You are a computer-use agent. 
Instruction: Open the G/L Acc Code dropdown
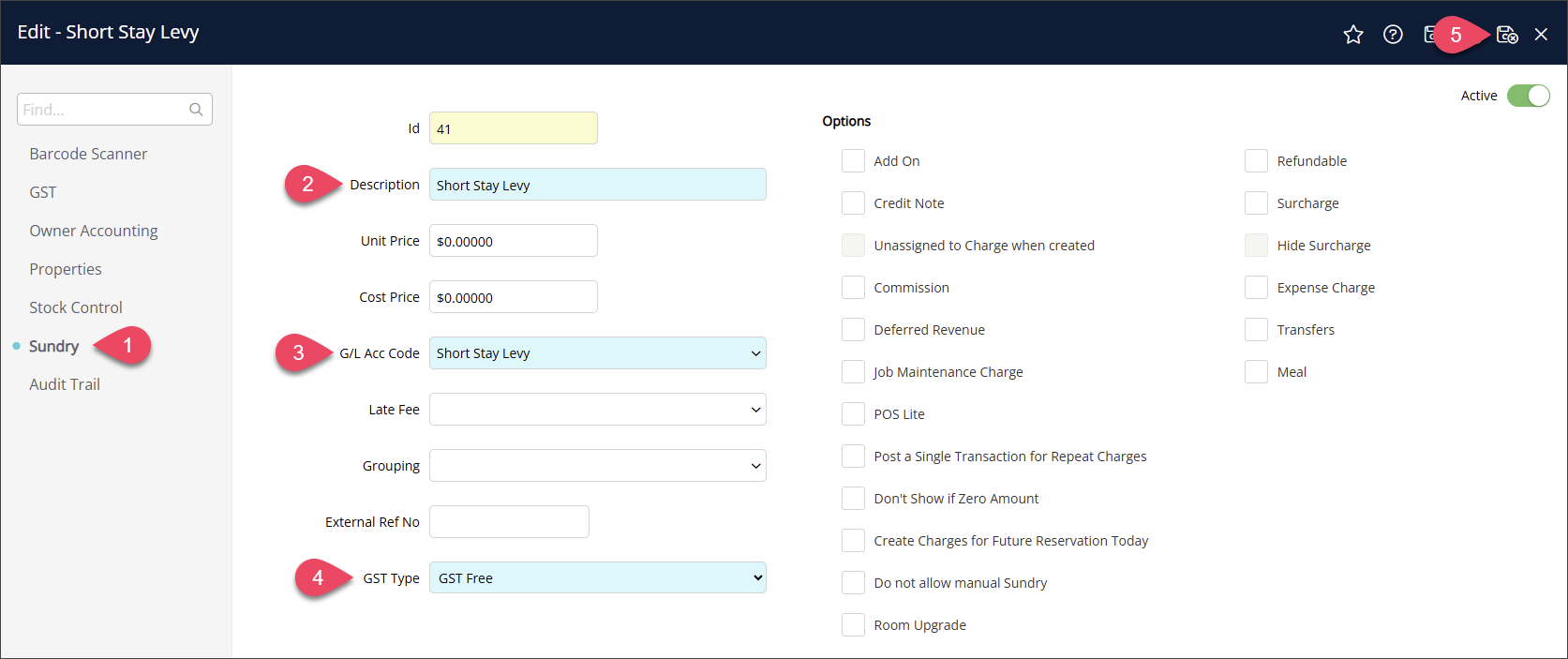(x=598, y=353)
